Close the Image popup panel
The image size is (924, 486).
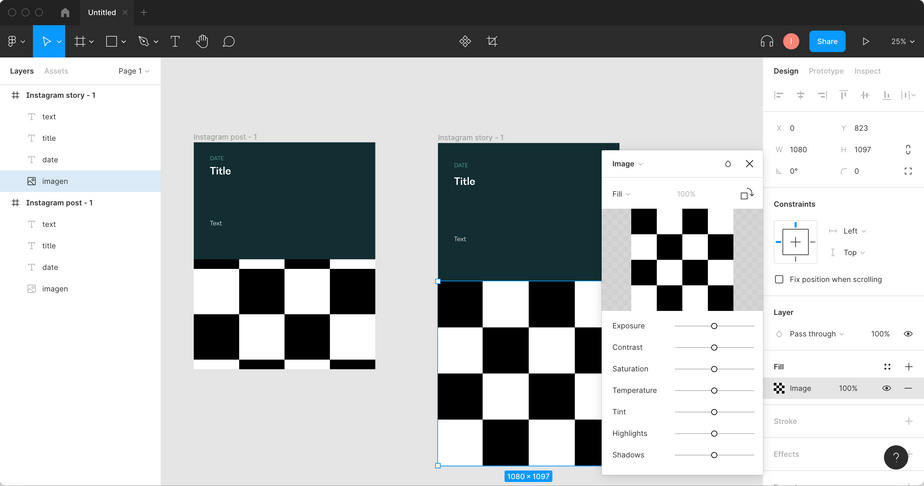(x=749, y=164)
